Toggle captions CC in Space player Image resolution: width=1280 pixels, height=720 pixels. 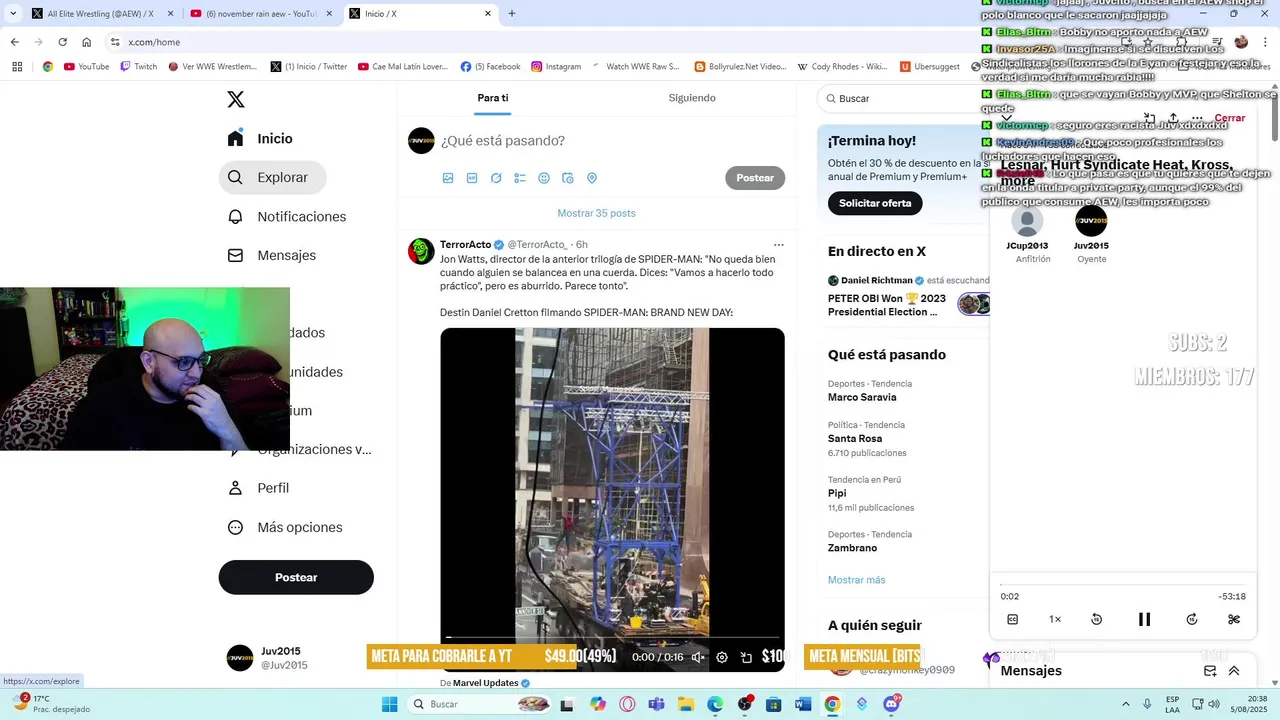[1012, 619]
